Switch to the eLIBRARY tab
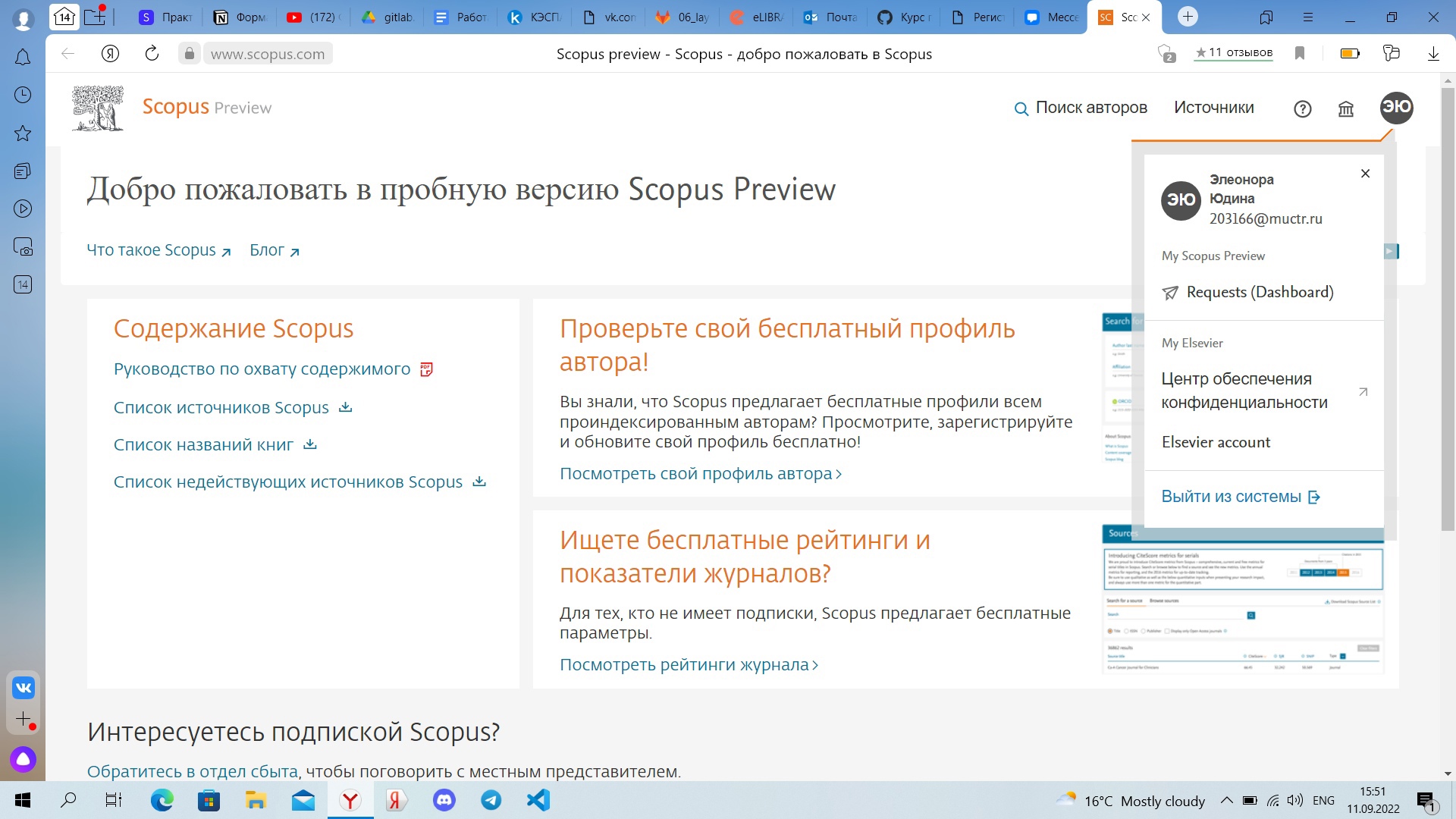 click(x=756, y=17)
